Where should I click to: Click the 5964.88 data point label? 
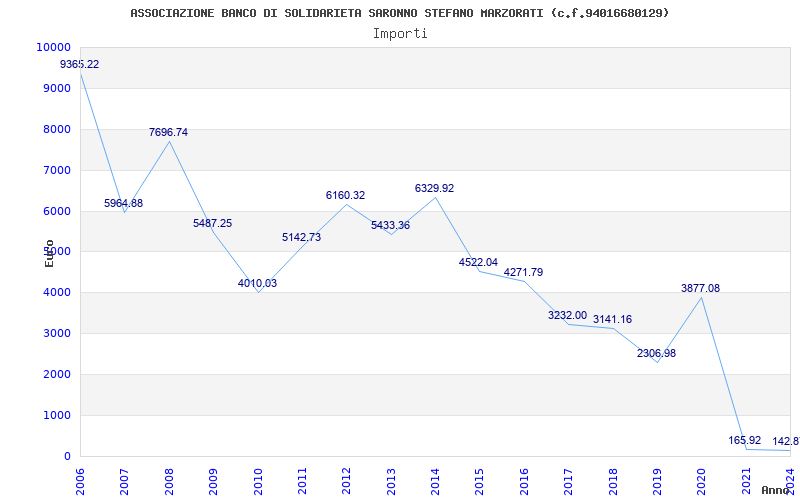pyautogui.click(x=124, y=203)
